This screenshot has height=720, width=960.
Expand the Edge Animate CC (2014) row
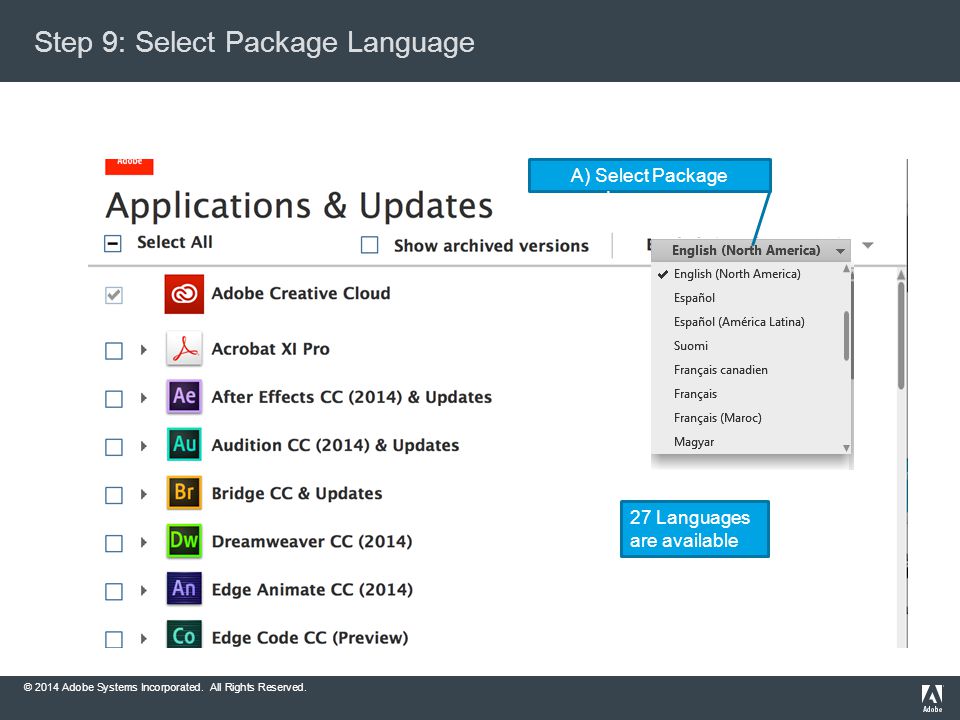pyautogui.click(x=143, y=590)
